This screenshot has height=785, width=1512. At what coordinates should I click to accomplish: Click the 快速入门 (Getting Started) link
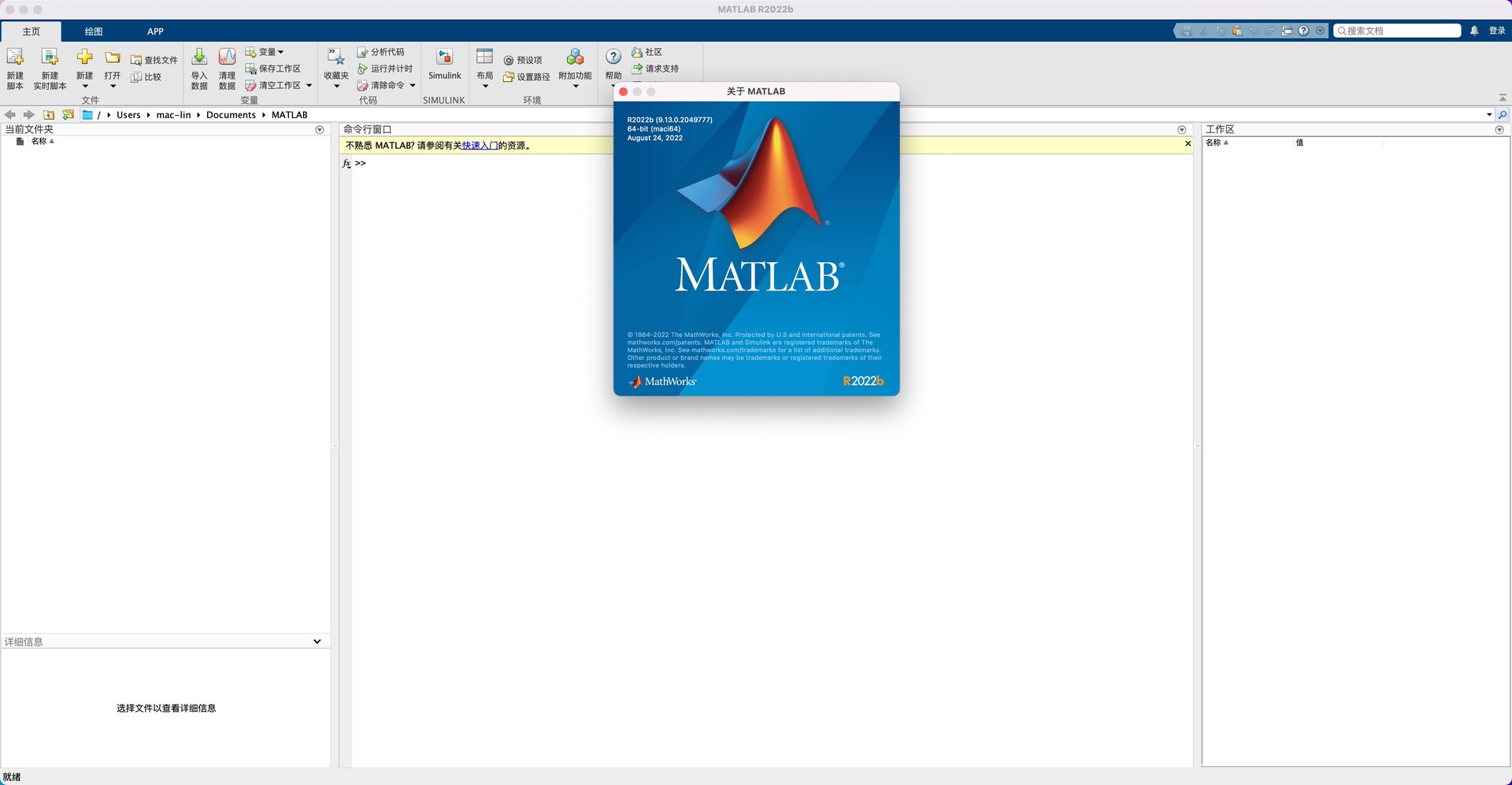480,146
